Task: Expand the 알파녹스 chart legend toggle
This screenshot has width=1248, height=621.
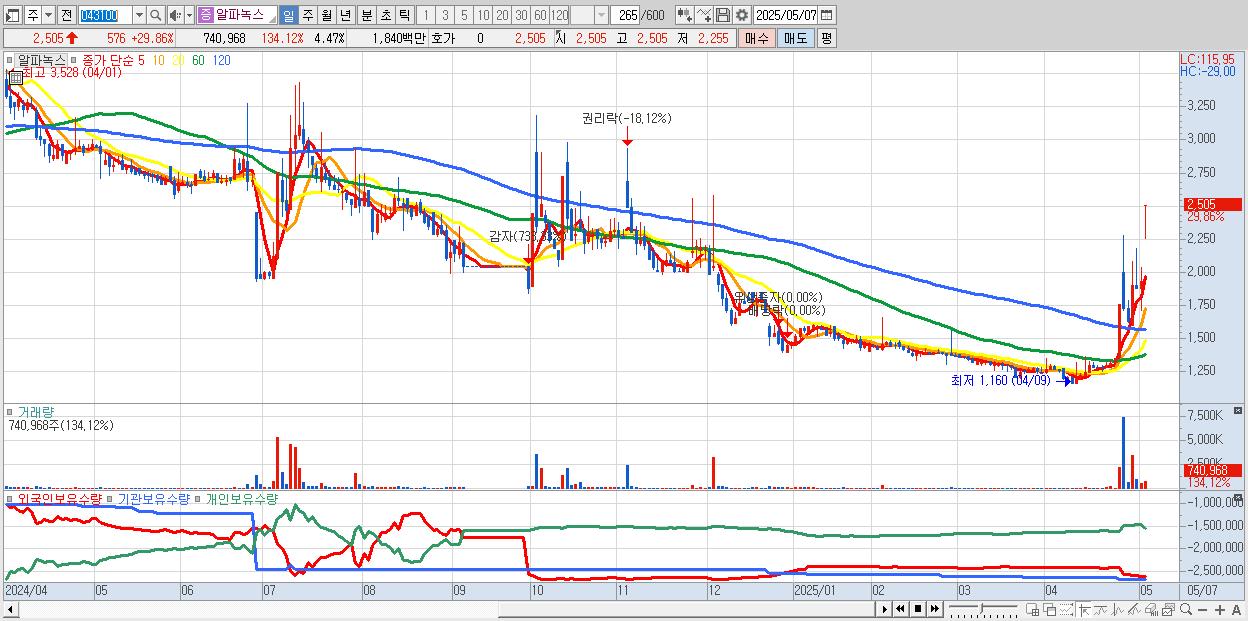Action: tap(12, 60)
